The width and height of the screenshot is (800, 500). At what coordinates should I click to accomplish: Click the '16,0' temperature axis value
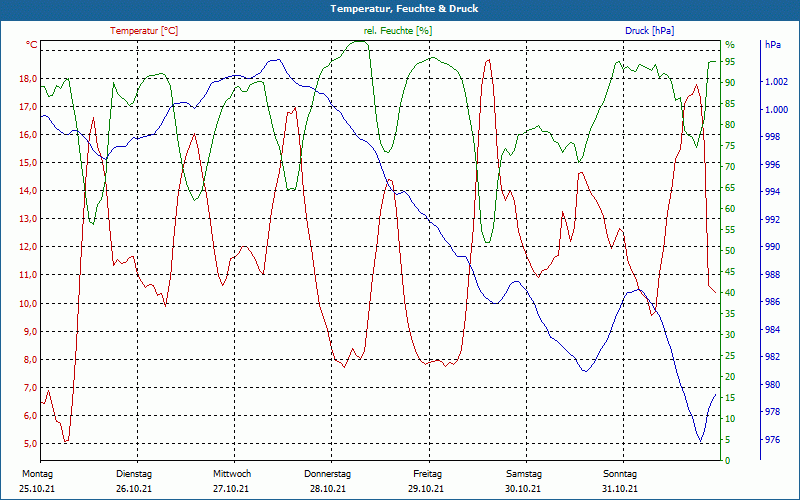coord(29,135)
